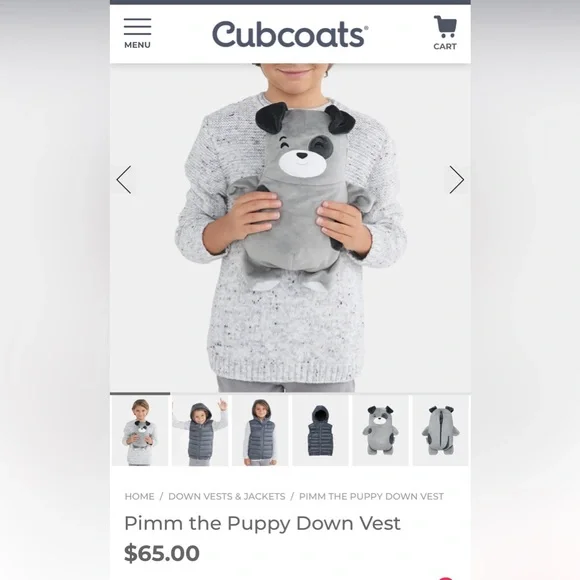Click PIMM THE PUPPY DOWN VEST breadcrumb
The width and height of the screenshot is (580, 580).
[371, 496]
